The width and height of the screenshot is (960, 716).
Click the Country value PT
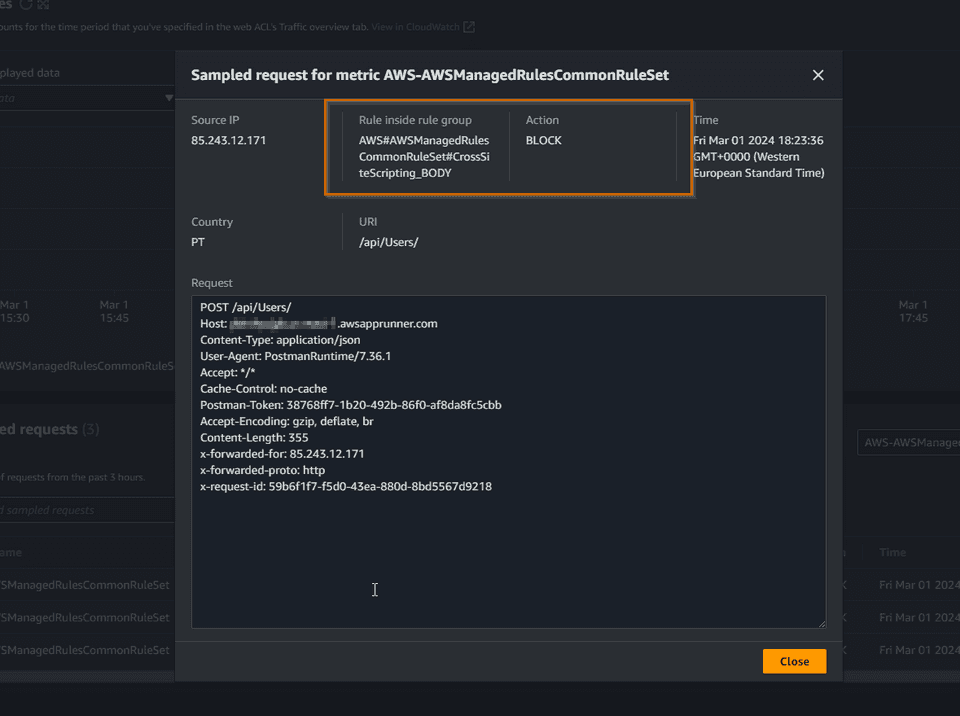[x=197, y=242]
